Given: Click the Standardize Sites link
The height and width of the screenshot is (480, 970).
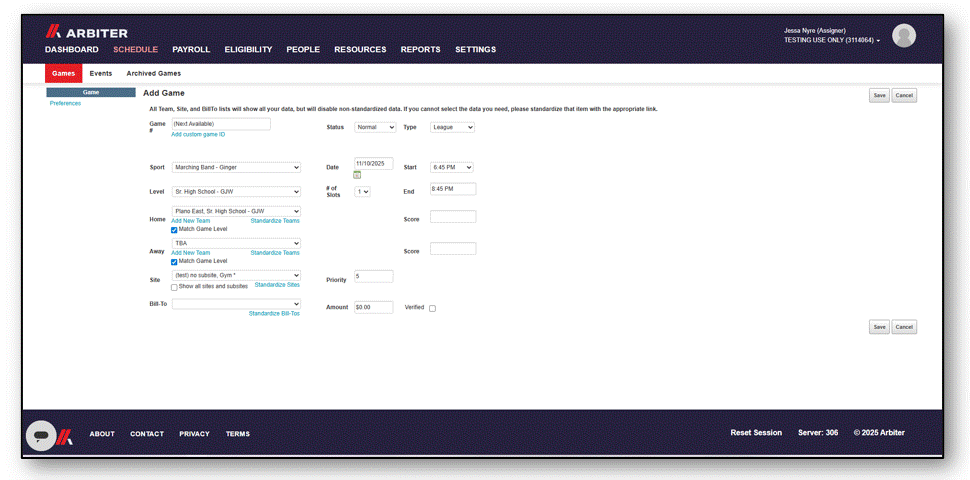Looking at the screenshot, I should (x=277, y=285).
